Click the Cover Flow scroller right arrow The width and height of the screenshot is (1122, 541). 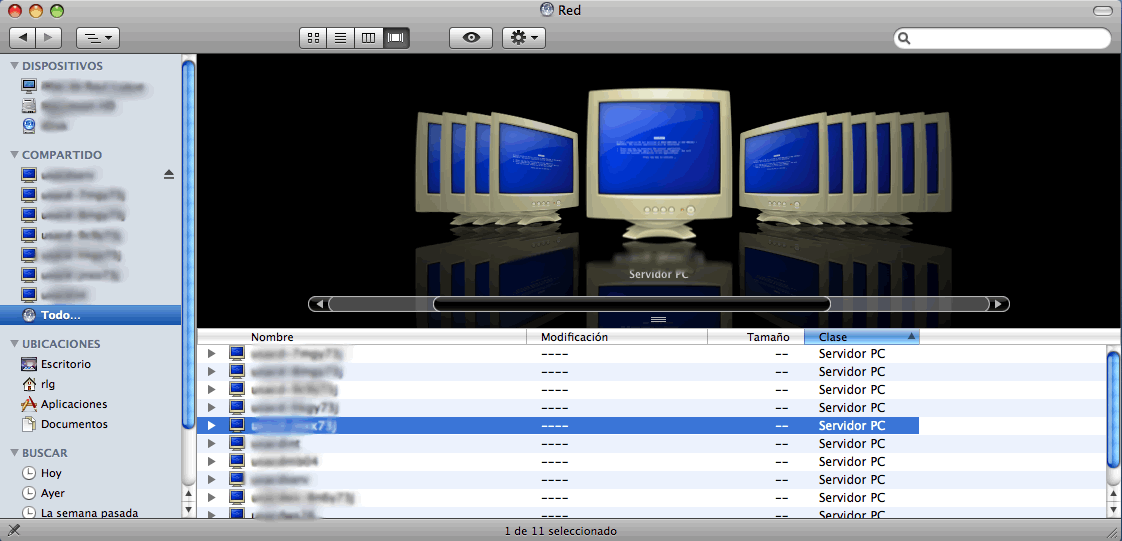(x=999, y=304)
